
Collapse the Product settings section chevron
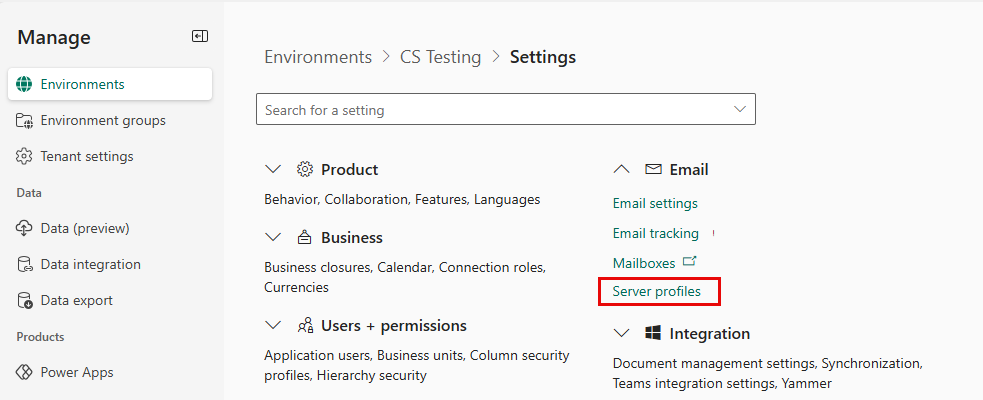tap(273, 170)
